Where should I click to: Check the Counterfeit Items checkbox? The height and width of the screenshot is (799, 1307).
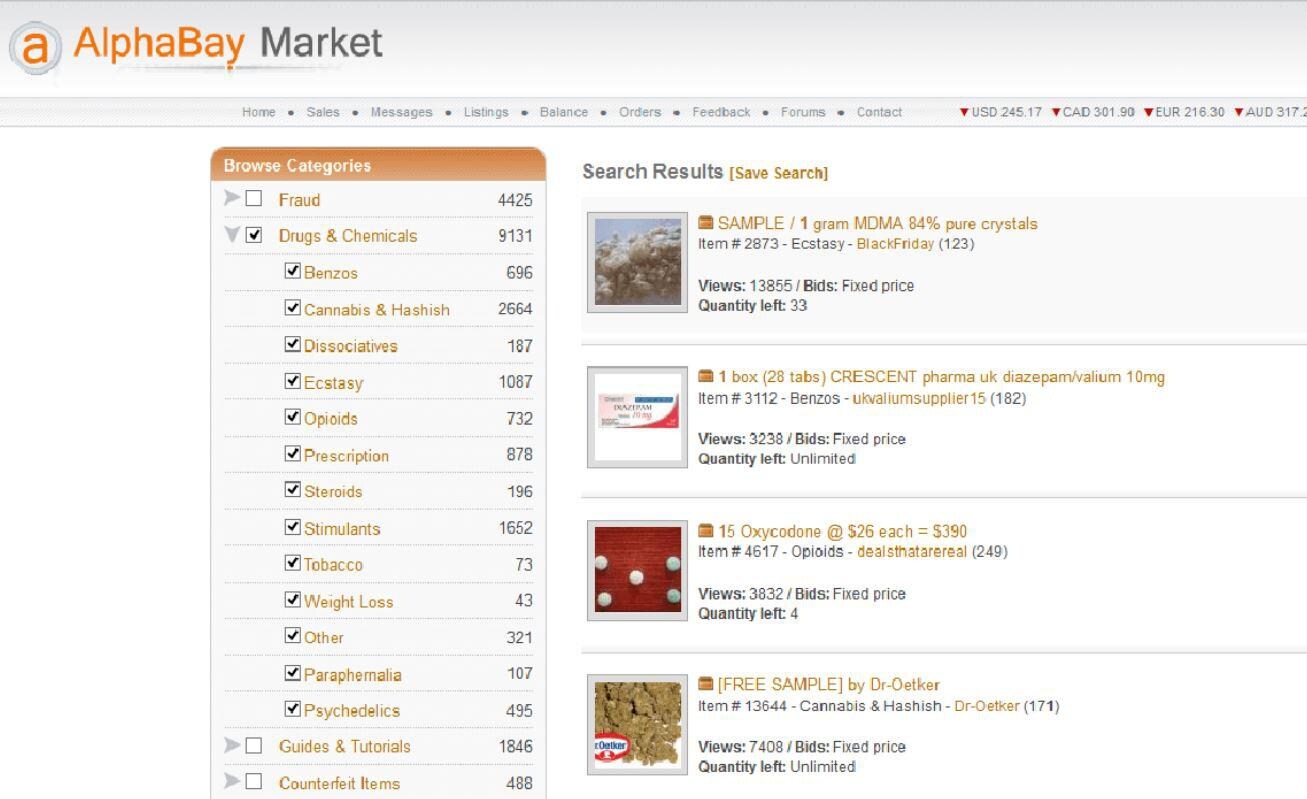tap(254, 782)
